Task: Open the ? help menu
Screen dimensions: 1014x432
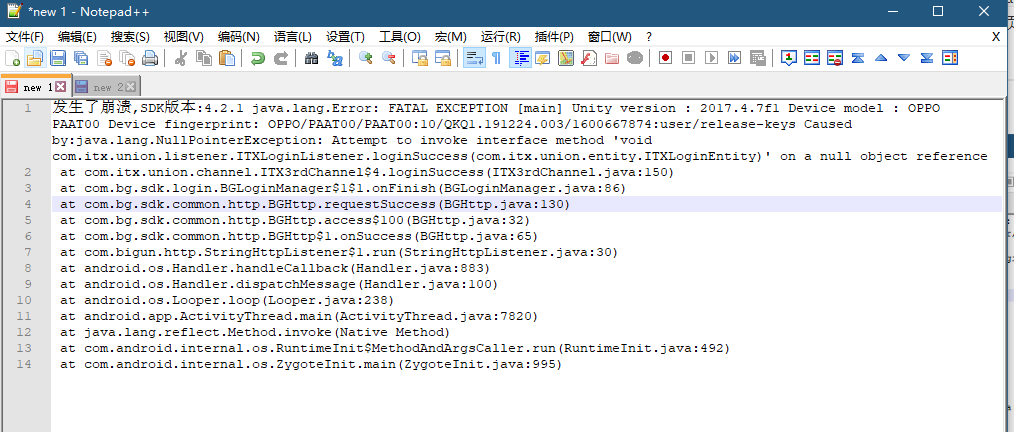Action: pos(649,37)
